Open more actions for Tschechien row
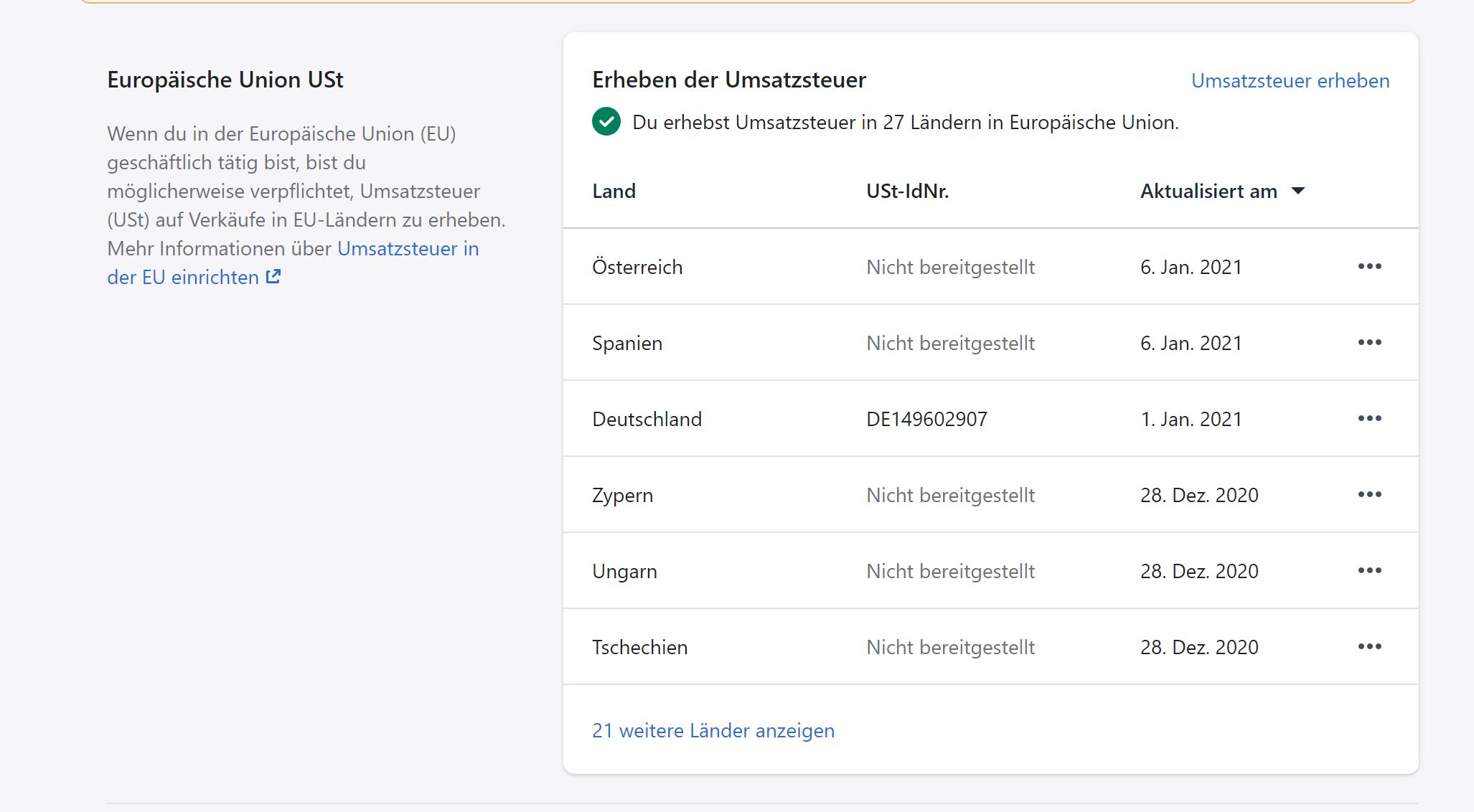Image resolution: width=1474 pixels, height=812 pixels. [x=1369, y=647]
